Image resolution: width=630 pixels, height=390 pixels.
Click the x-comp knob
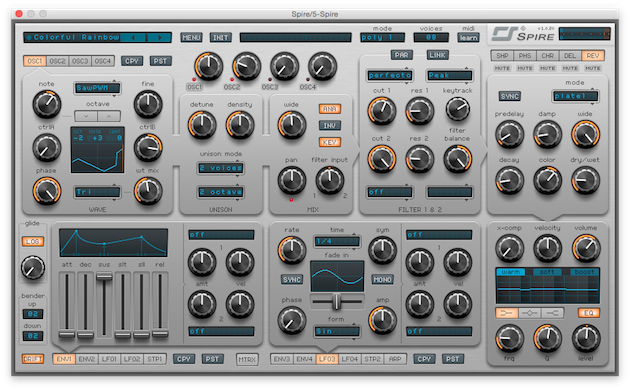pos(509,248)
